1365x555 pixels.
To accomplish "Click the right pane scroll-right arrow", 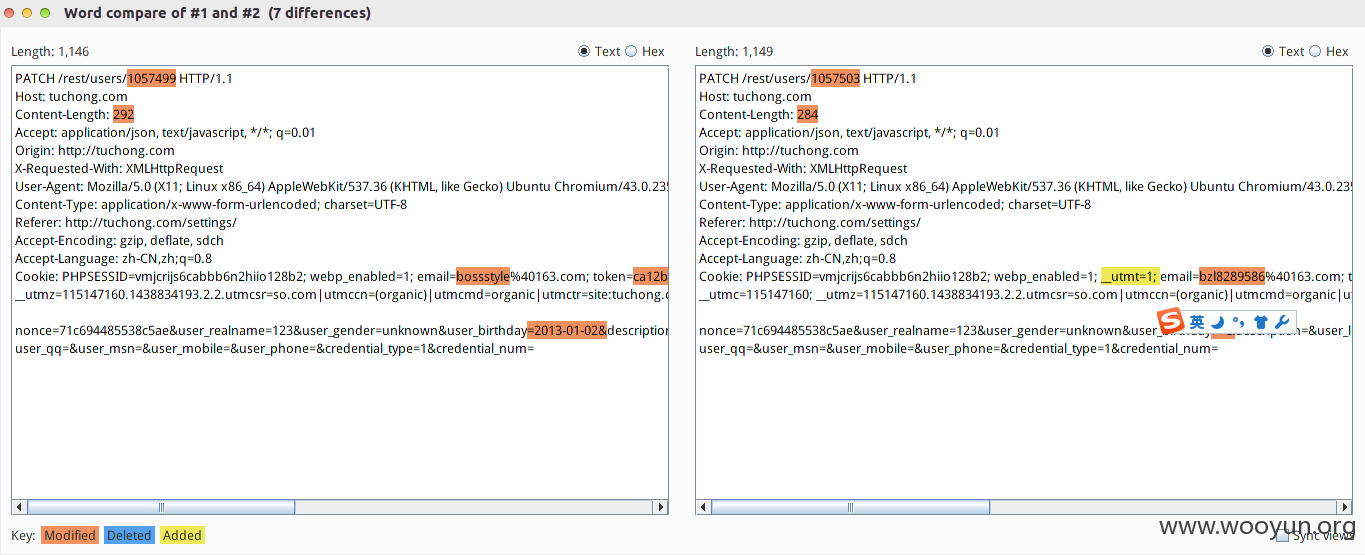I will [1344, 507].
